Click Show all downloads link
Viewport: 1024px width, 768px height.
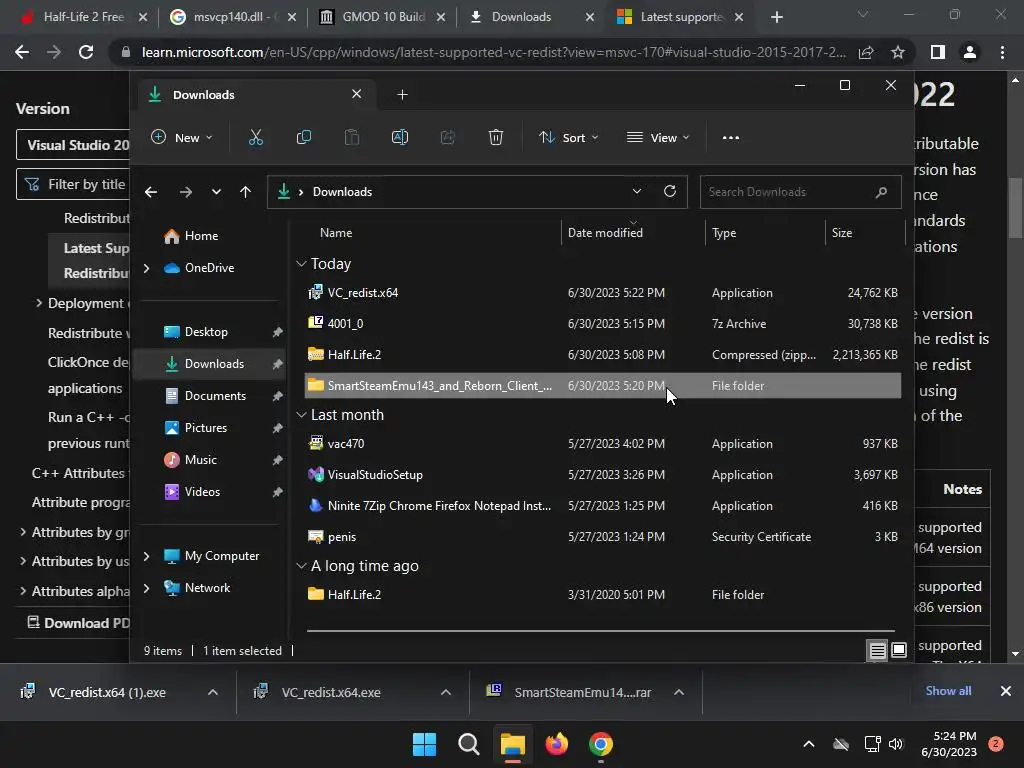[x=948, y=691]
